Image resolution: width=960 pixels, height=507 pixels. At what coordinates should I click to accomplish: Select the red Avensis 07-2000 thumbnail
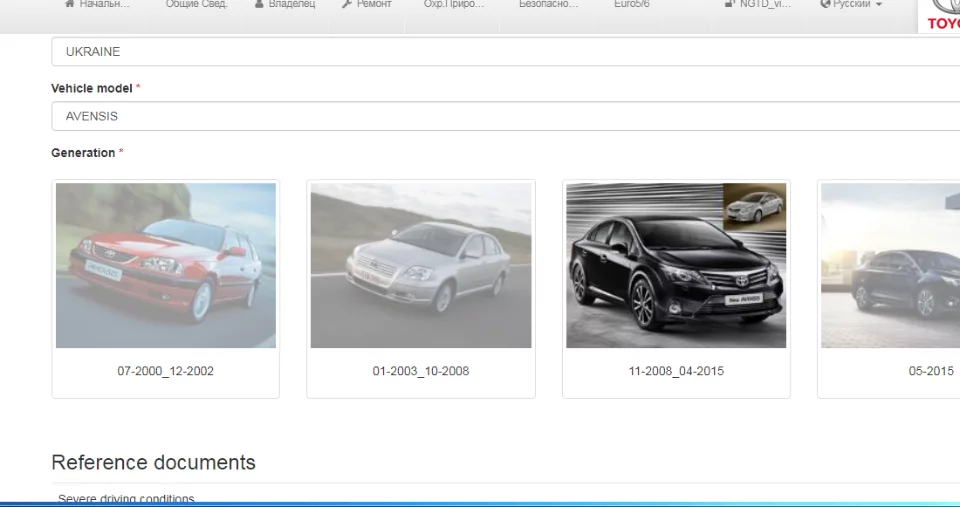(166, 266)
